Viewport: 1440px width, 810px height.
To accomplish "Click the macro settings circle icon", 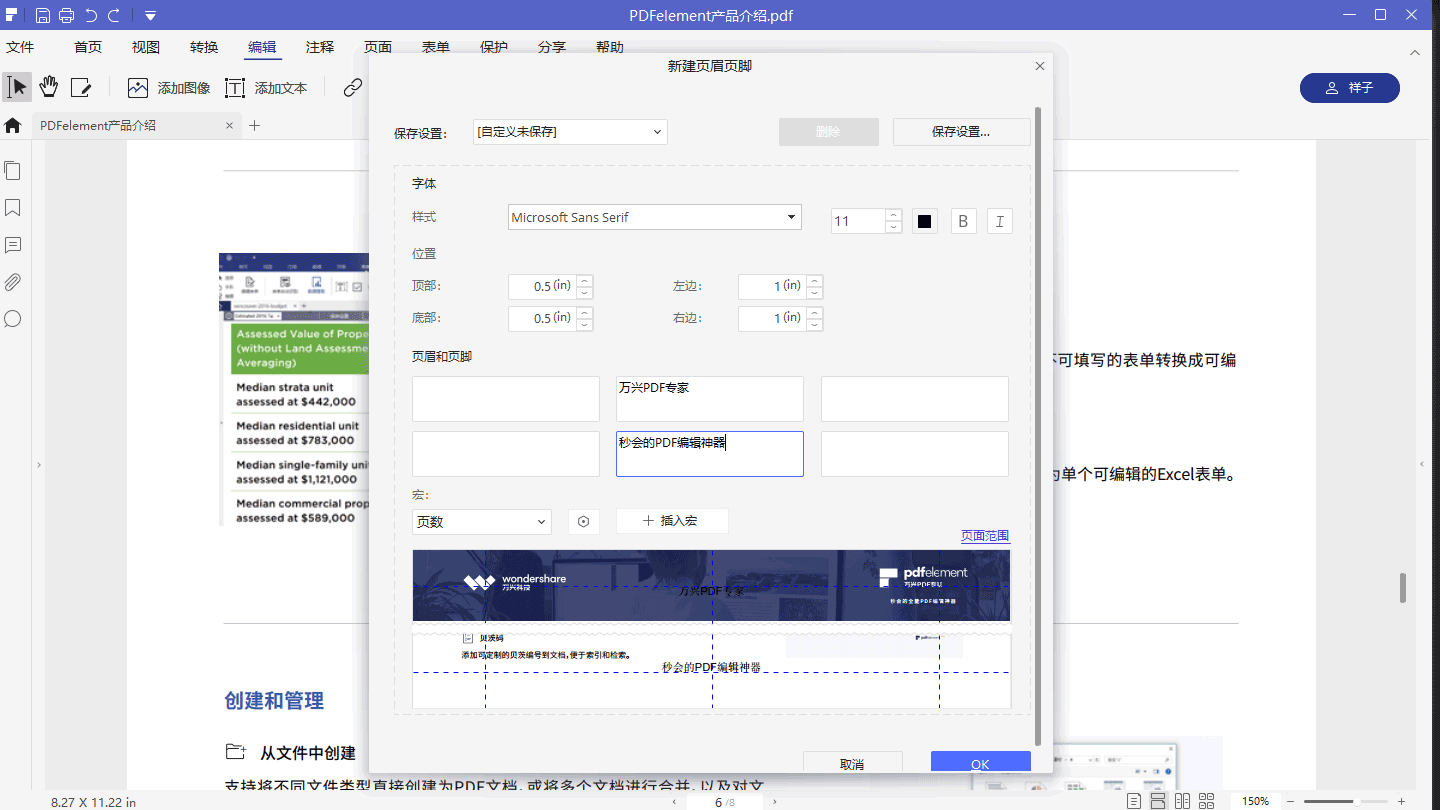I will point(584,522).
